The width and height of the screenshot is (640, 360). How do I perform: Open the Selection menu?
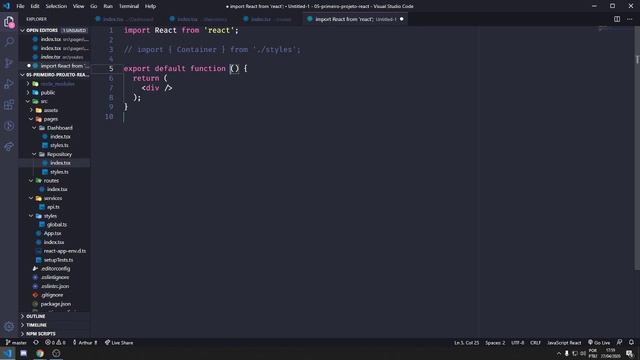pos(56,6)
